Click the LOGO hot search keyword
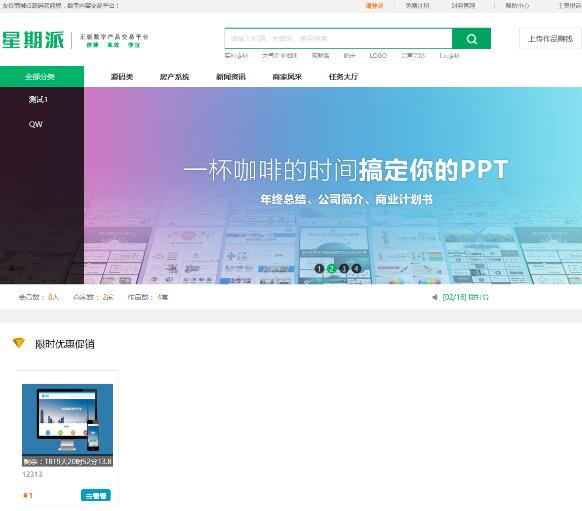Image resolution: width=582 pixels, height=511 pixels. pos(378,56)
